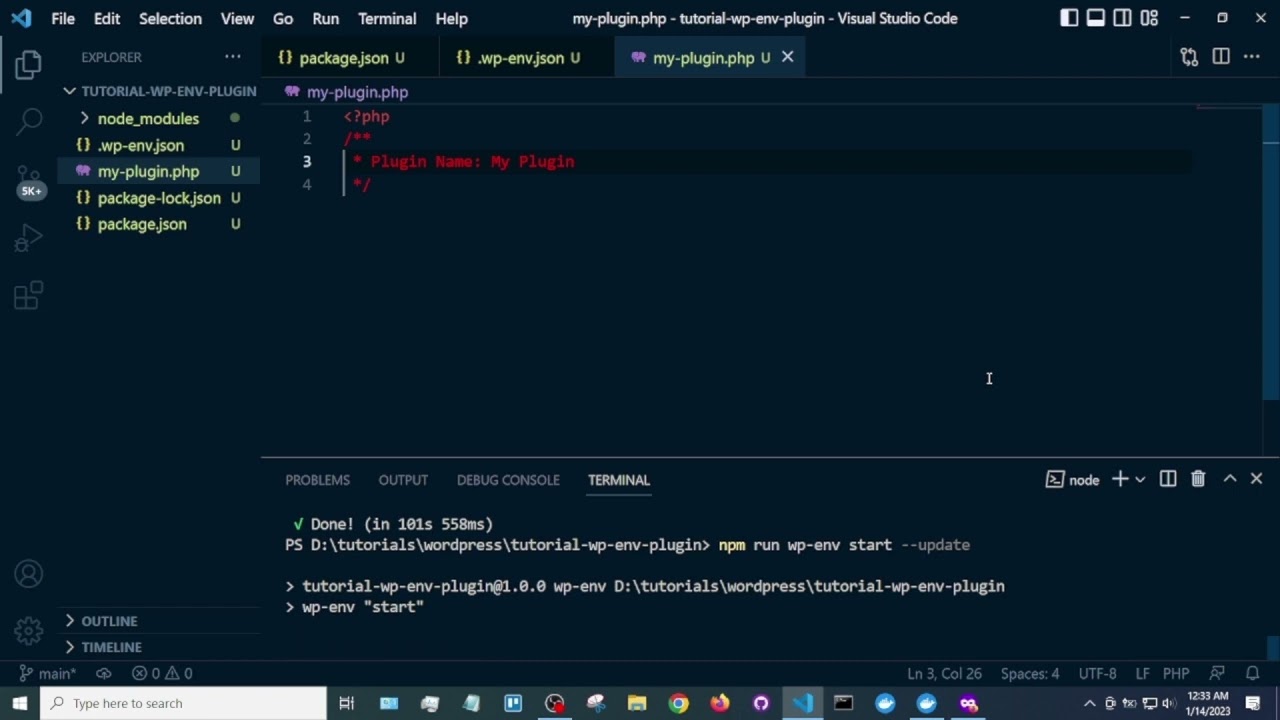Click the Open Changes compare icon
Viewport: 1280px width, 720px height.
1189,57
